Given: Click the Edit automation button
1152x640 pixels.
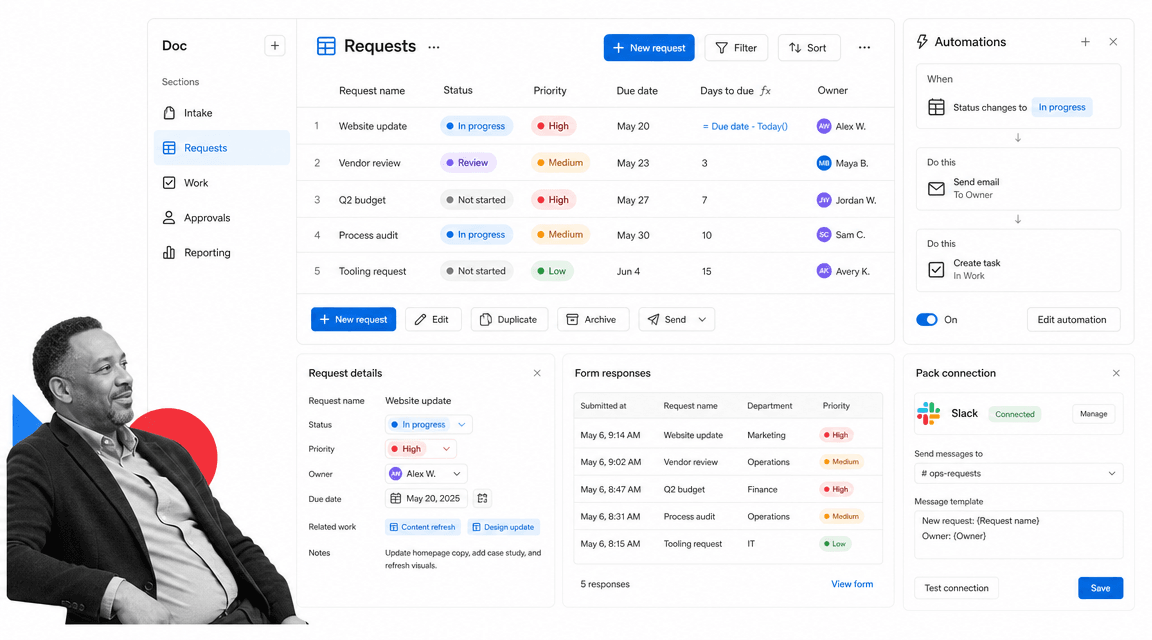Looking at the screenshot, I should point(1073,320).
